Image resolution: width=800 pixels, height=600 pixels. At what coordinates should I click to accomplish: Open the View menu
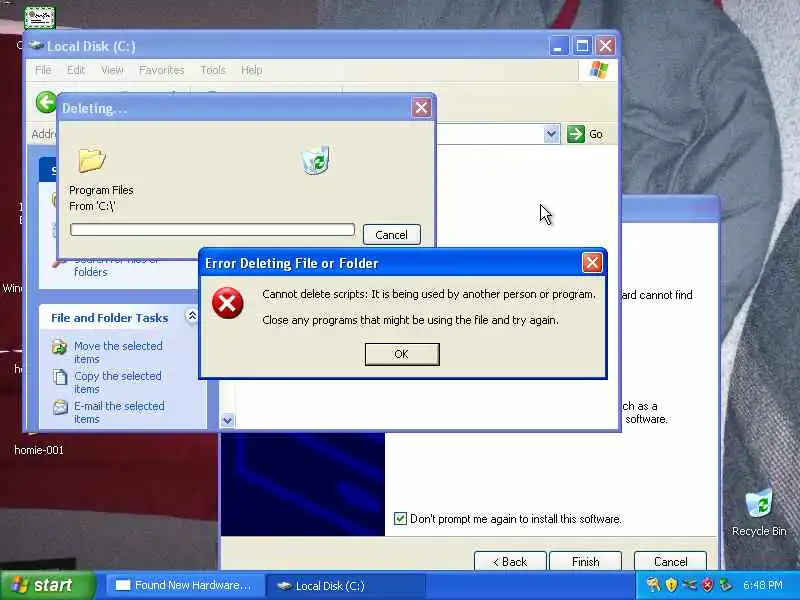(x=112, y=70)
